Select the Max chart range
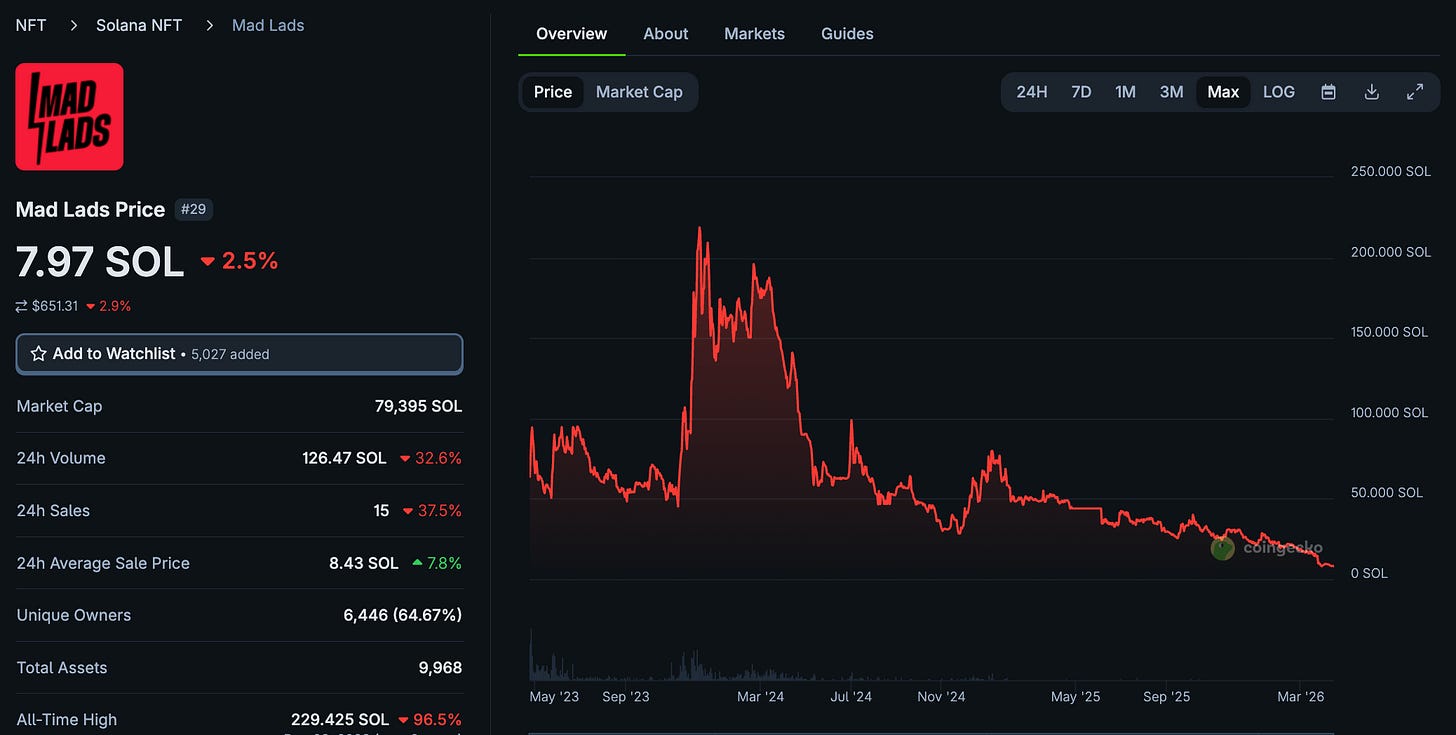1456x735 pixels. (x=1223, y=92)
